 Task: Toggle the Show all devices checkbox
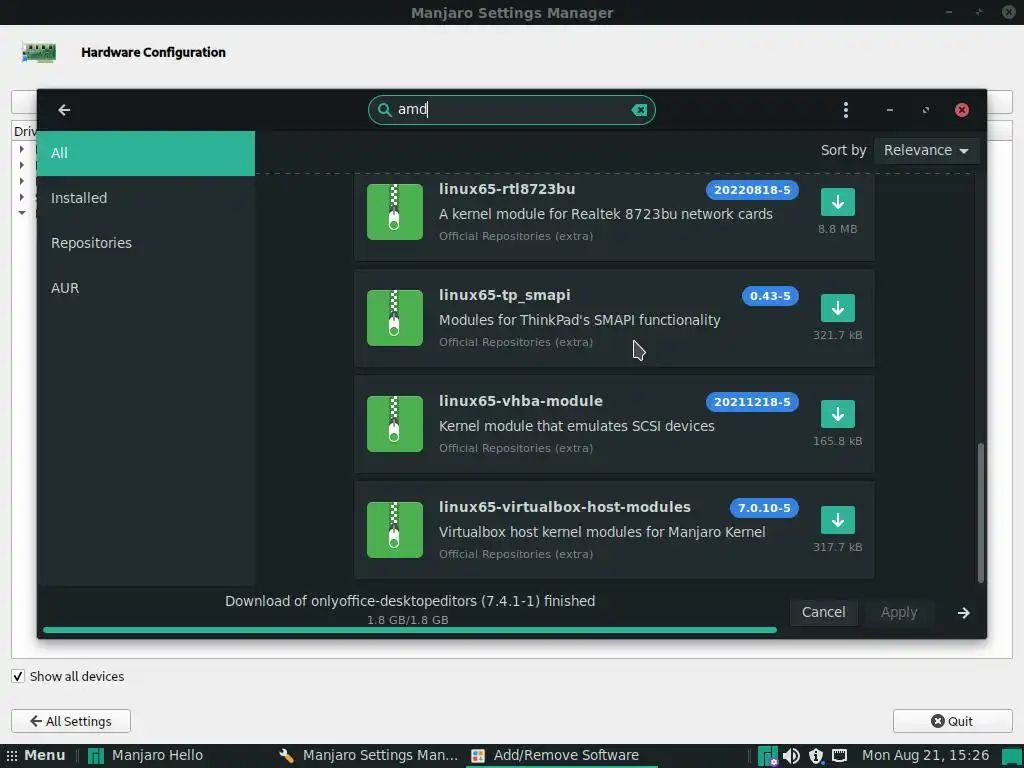(x=18, y=677)
